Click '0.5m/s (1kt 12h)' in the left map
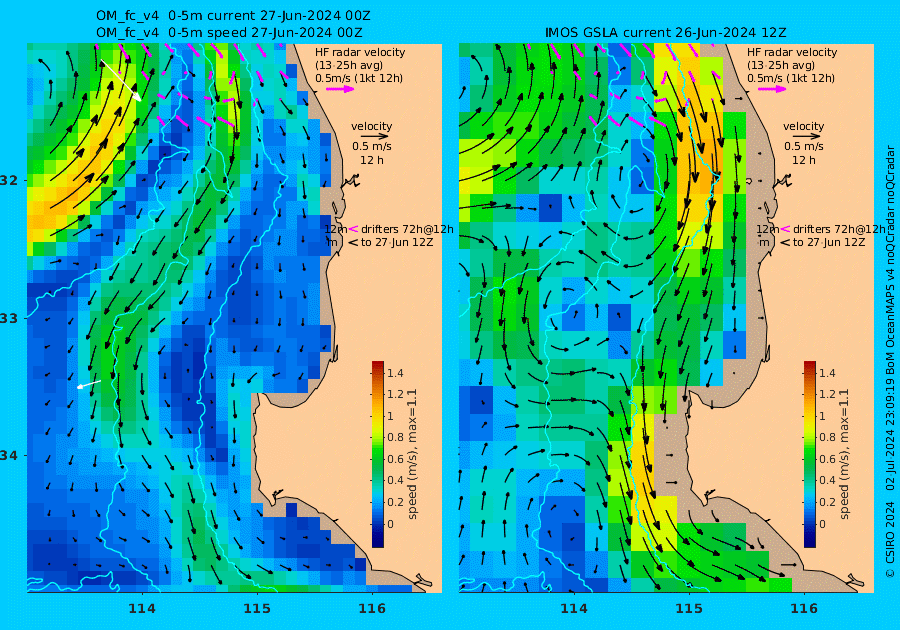This screenshot has width=900, height=630. [x=359, y=78]
